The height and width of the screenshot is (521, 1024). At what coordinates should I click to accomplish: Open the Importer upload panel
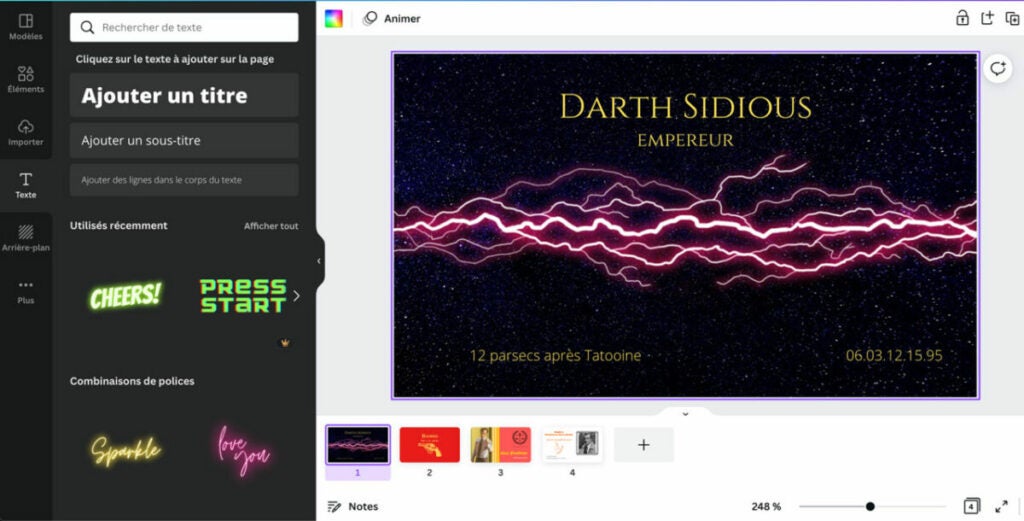pos(26,132)
